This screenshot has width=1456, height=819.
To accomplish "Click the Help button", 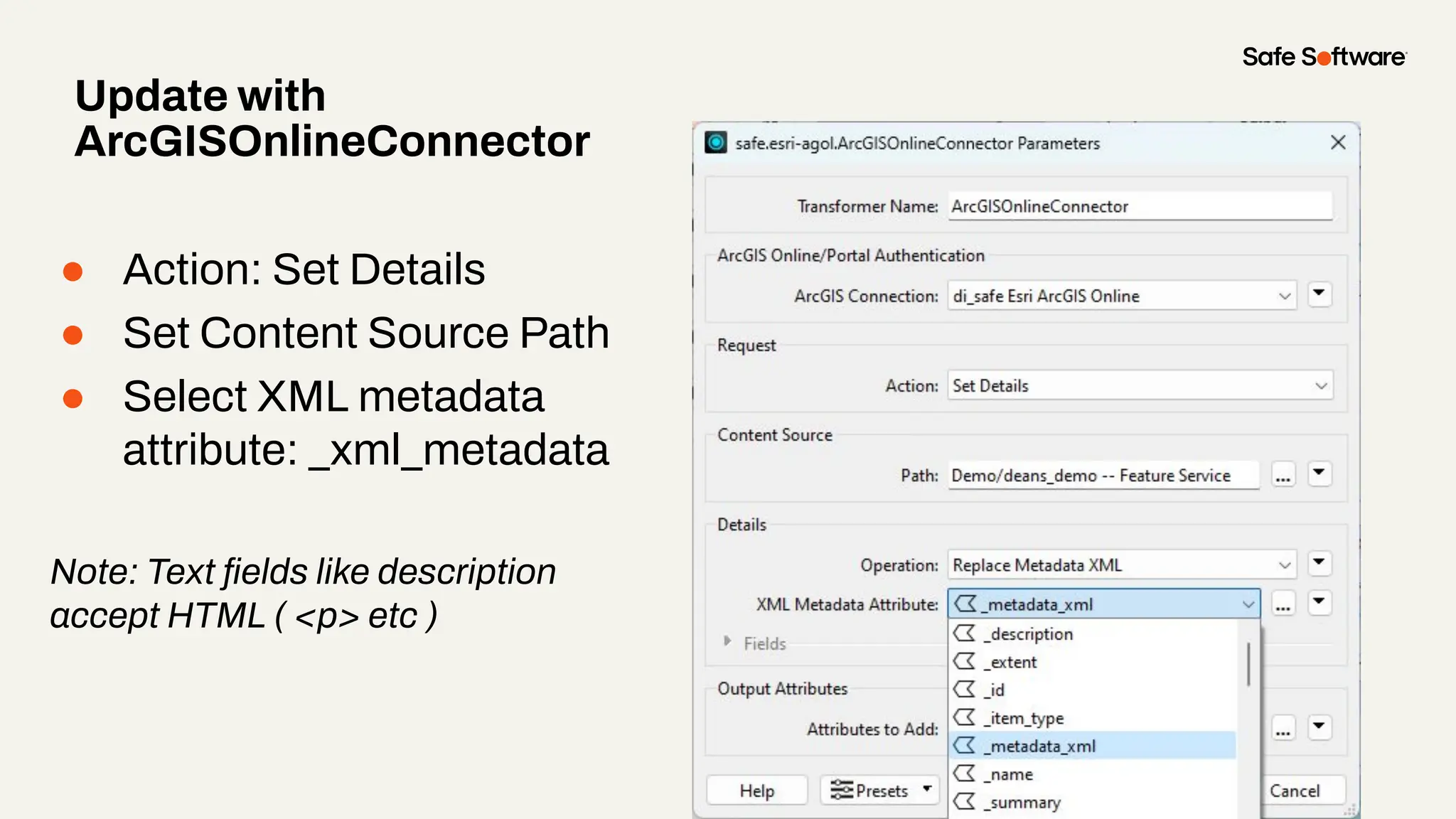I will click(757, 791).
